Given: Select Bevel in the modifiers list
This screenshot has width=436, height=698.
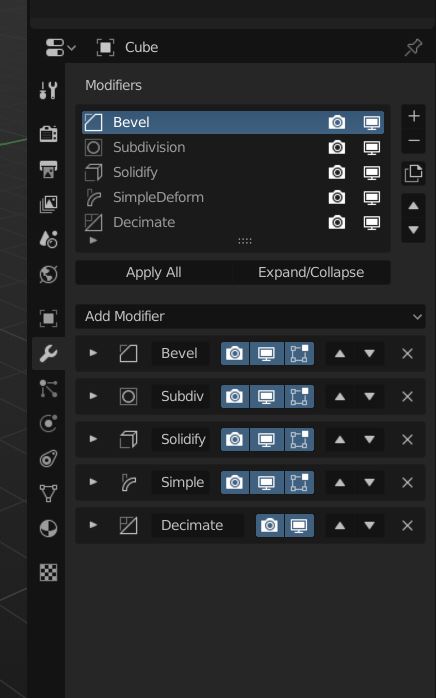Looking at the screenshot, I should click(233, 122).
